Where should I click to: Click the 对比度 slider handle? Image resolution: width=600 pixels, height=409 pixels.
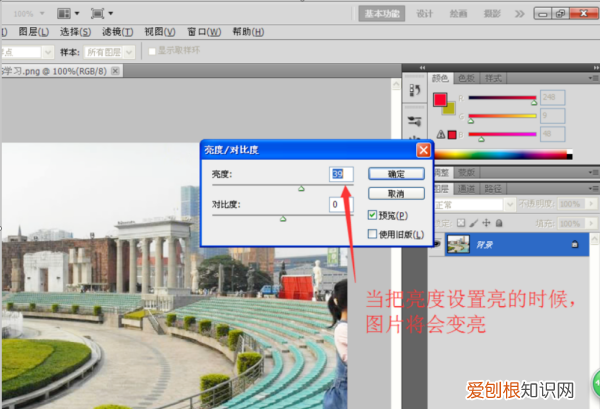(x=283, y=218)
